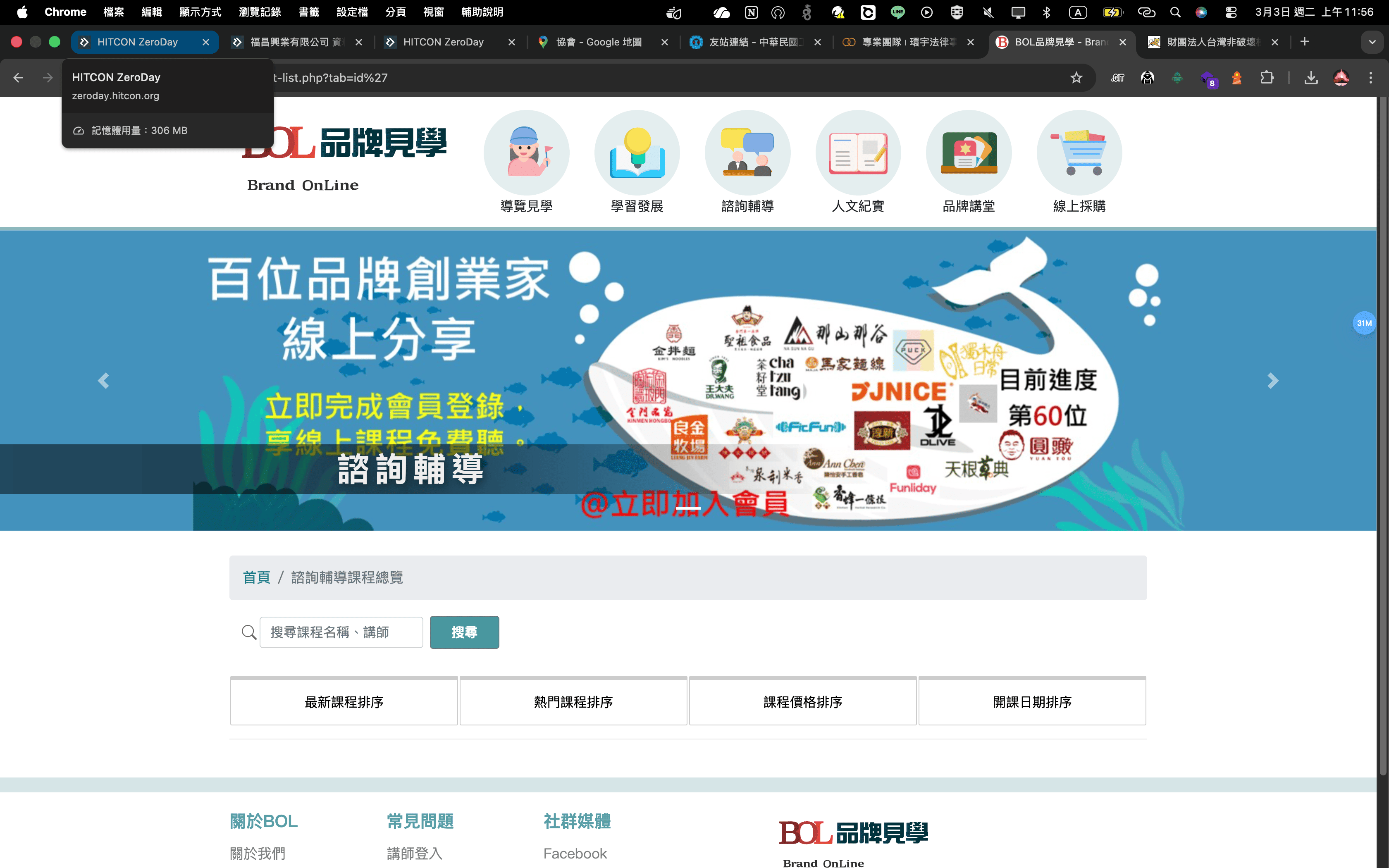Viewport: 1389px width, 868px height.
Task: Click the carousel slide indicator bar
Action: [687, 509]
